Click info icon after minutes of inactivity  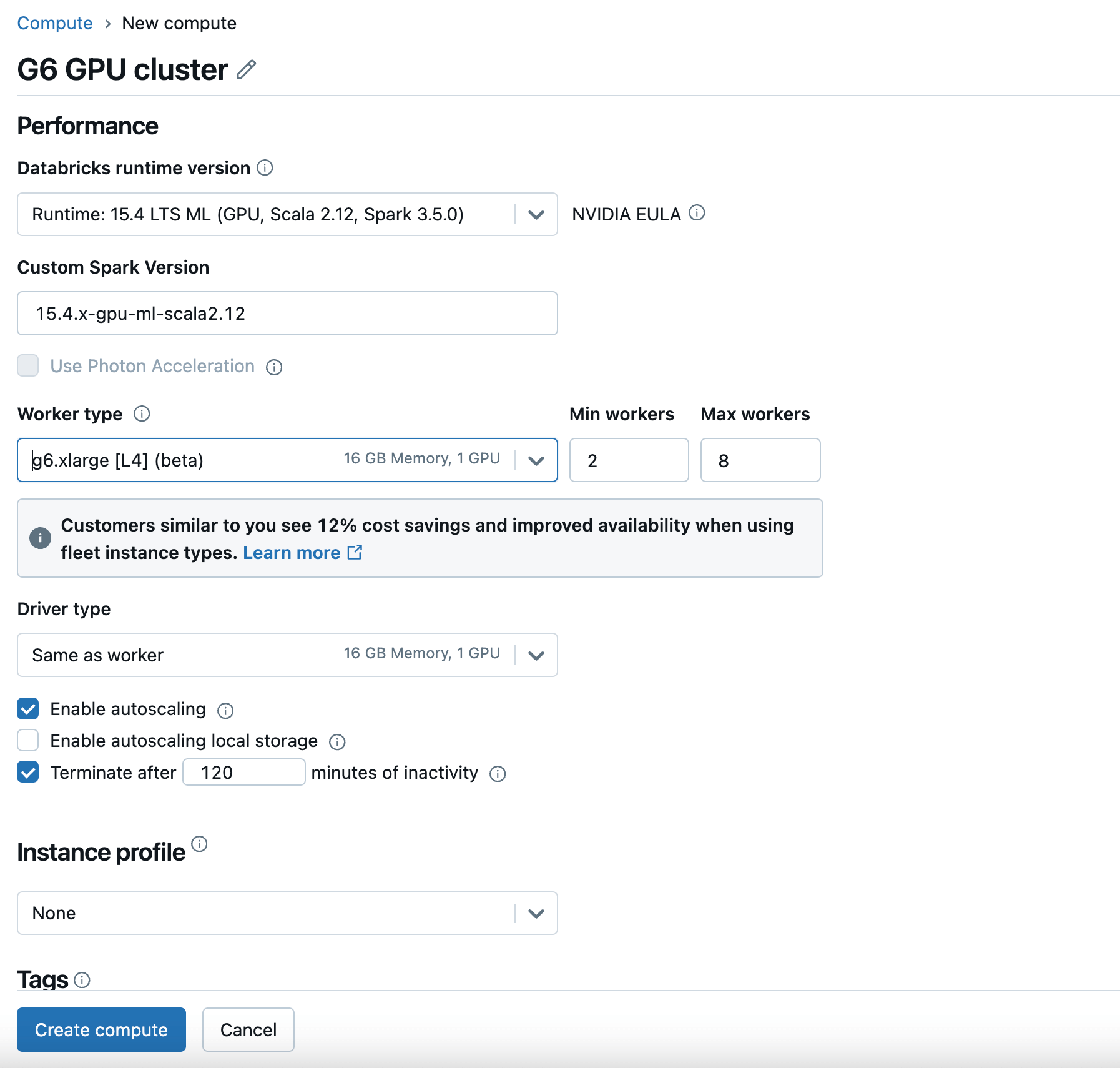pyautogui.click(x=498, y=774)
